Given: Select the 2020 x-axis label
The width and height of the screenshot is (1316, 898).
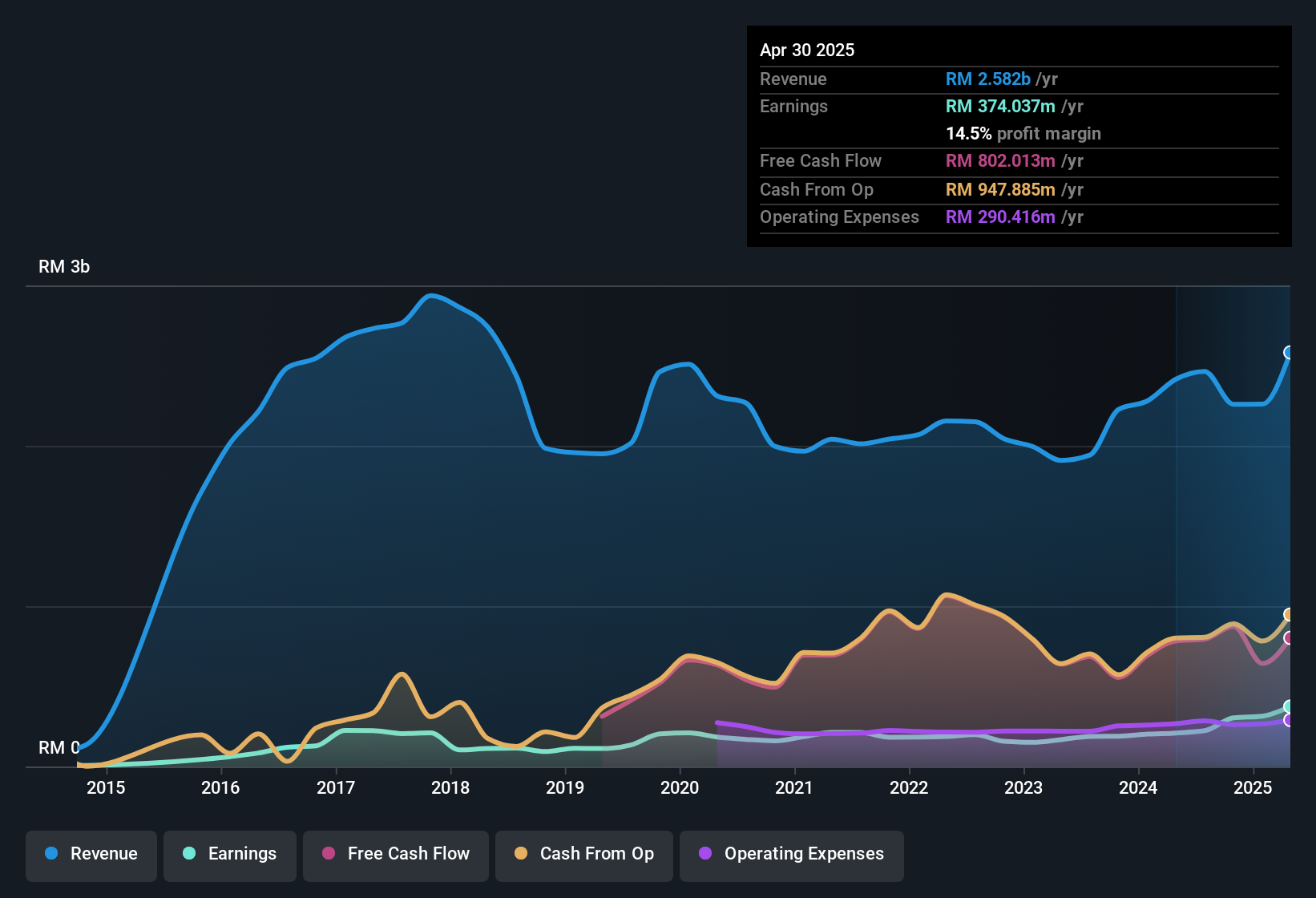Looking at the screenshot, I should (680, 788).
